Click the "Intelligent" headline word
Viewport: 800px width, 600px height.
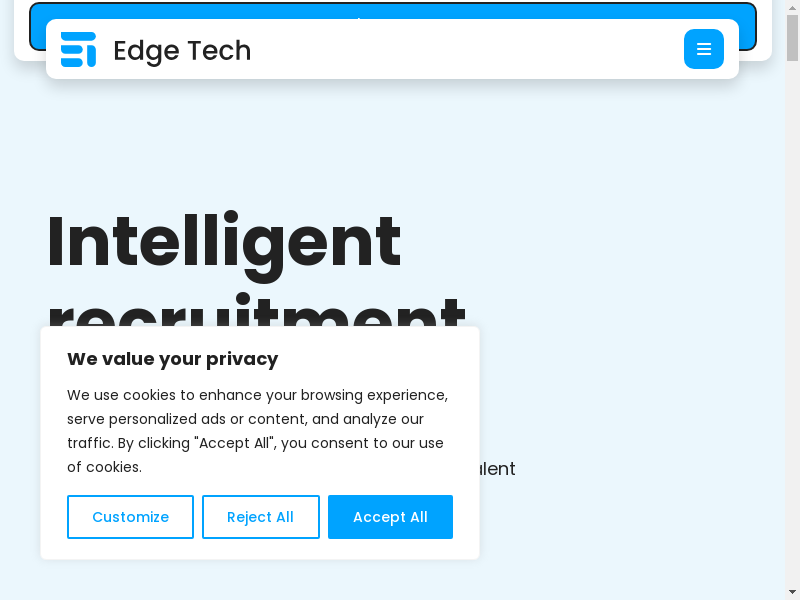224,241
